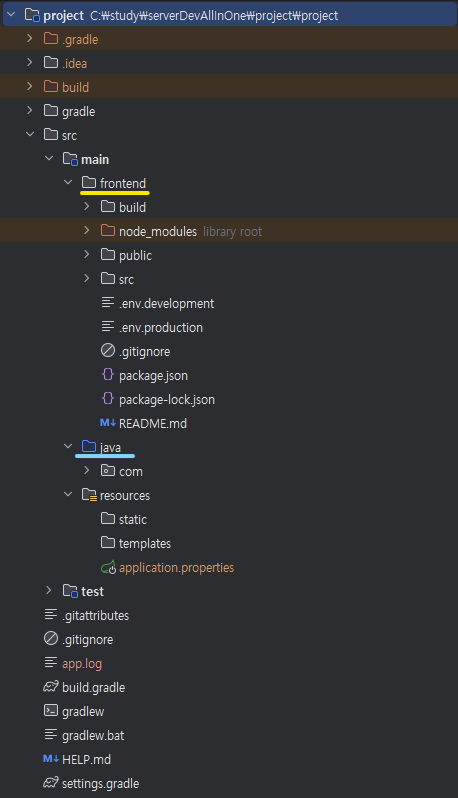Click the markdown icon next to HELP.md
458x798 pixels.
[51, 759]
